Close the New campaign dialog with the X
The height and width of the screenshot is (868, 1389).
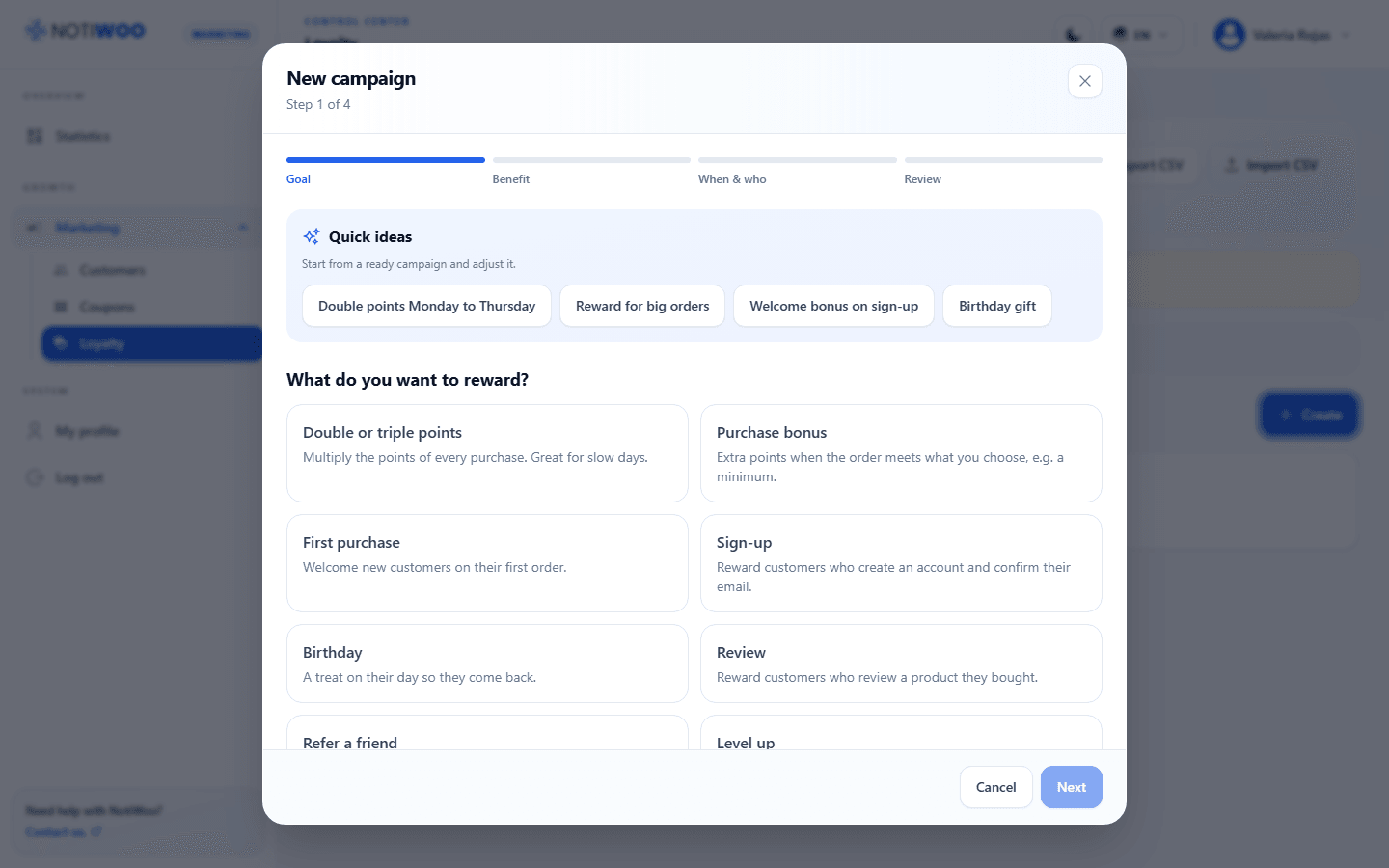(x=1085, y=81)
